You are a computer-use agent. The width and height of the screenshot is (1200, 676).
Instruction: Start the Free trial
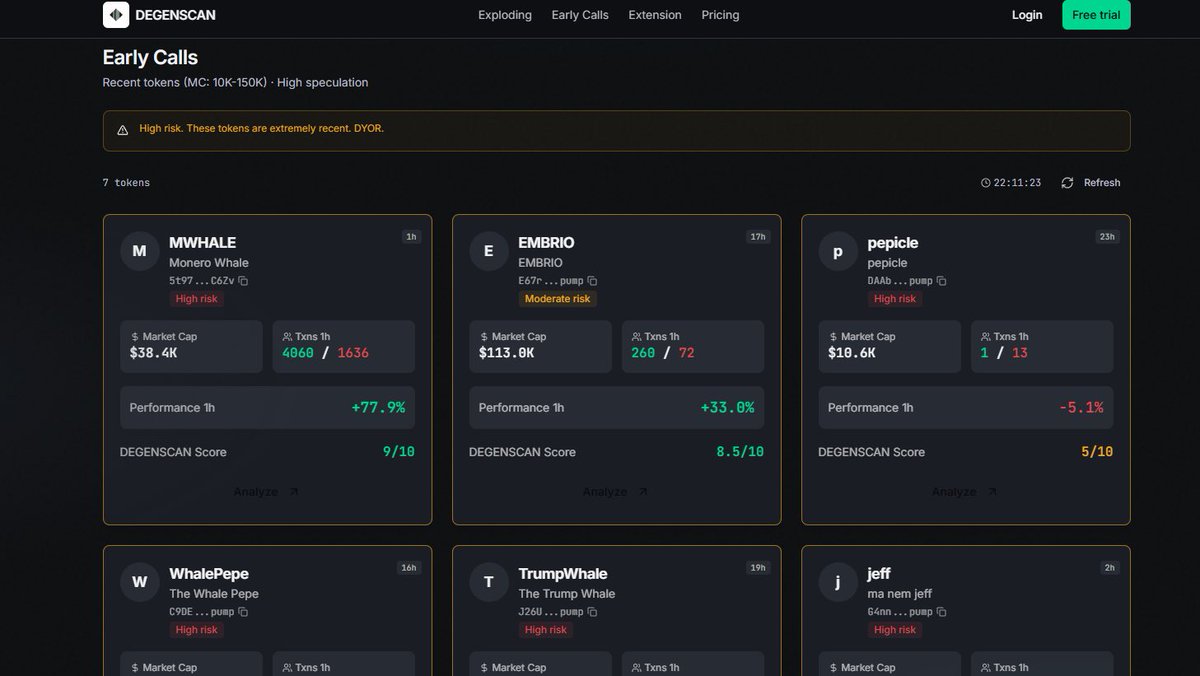click(x=1096, y=15)
